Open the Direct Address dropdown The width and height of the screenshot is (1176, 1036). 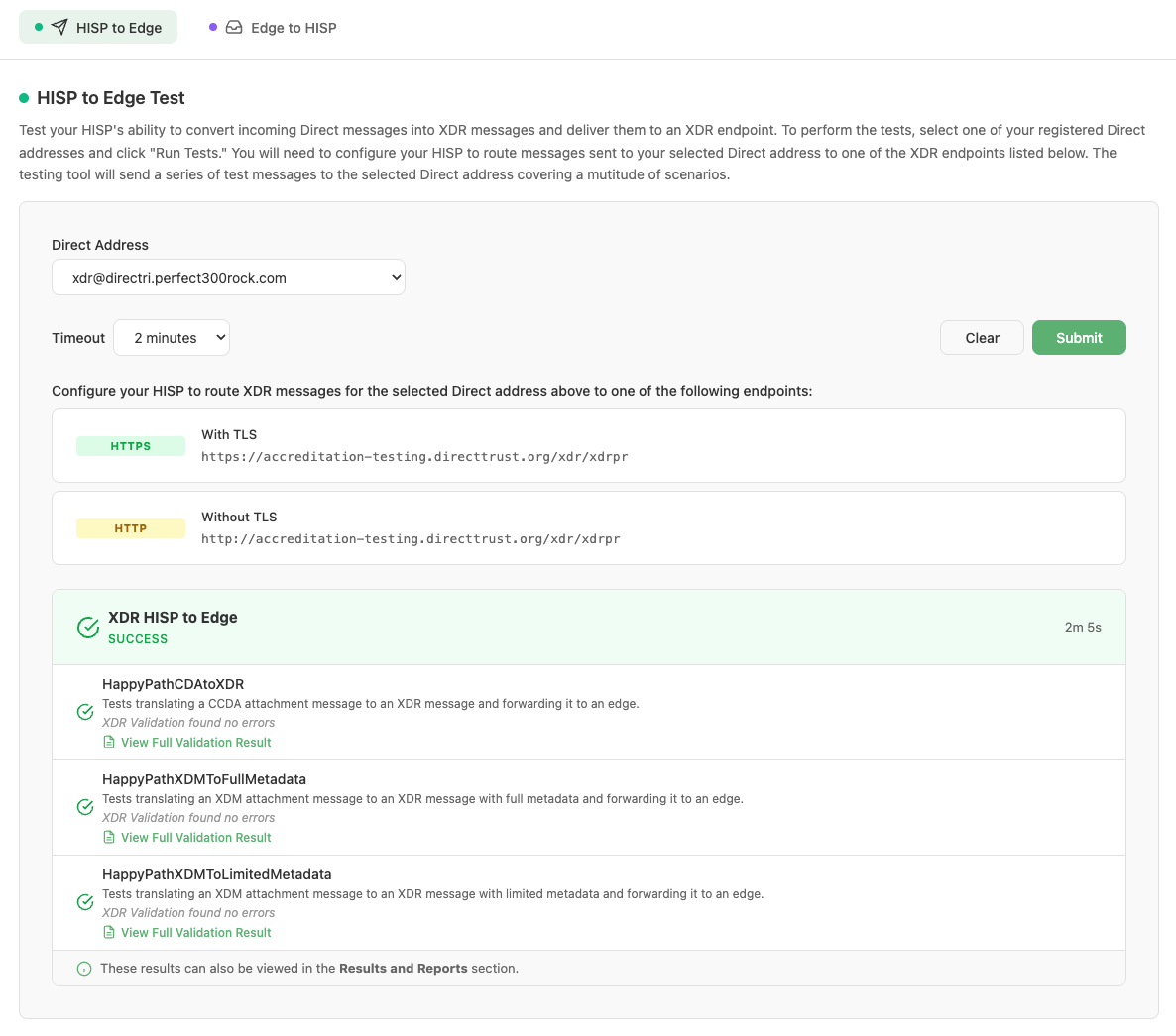[x=228, y=278]
